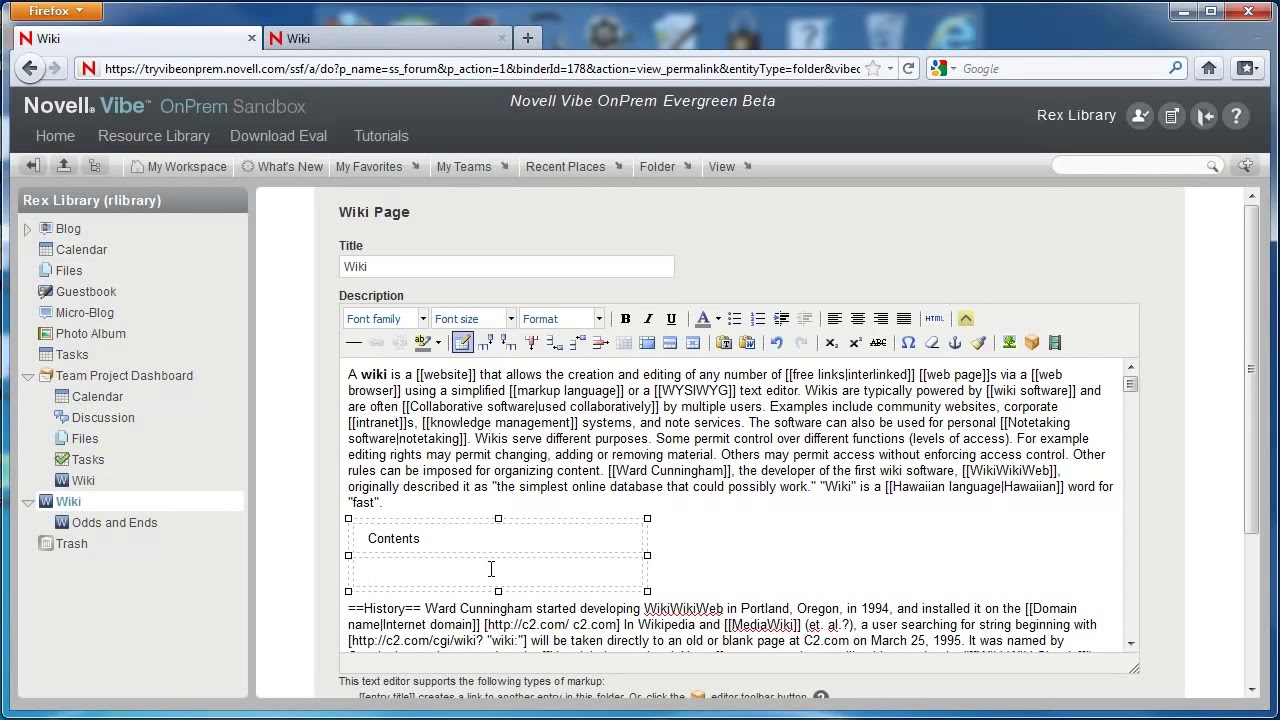Apply strikethrough formatting
This screenshot has height=720, width=1280.
click(878, 343)
